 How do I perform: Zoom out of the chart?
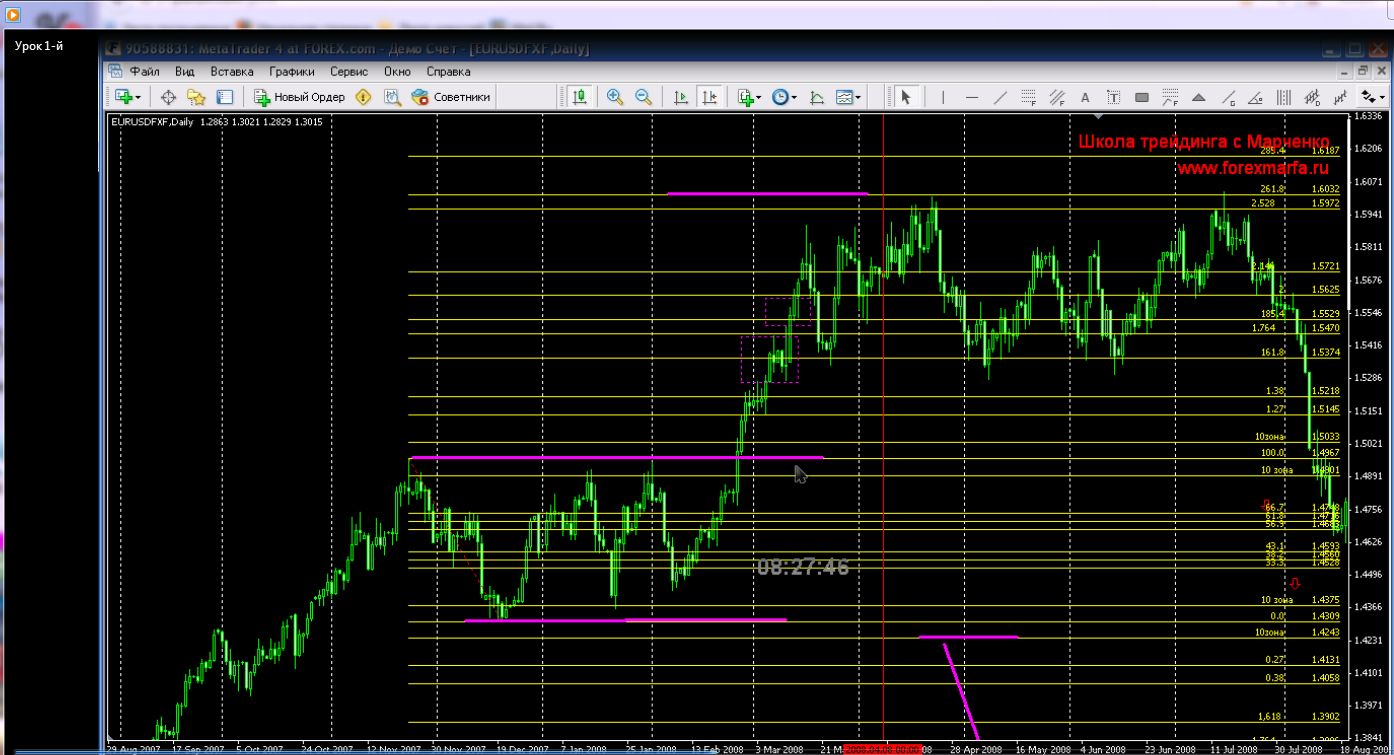643,97
